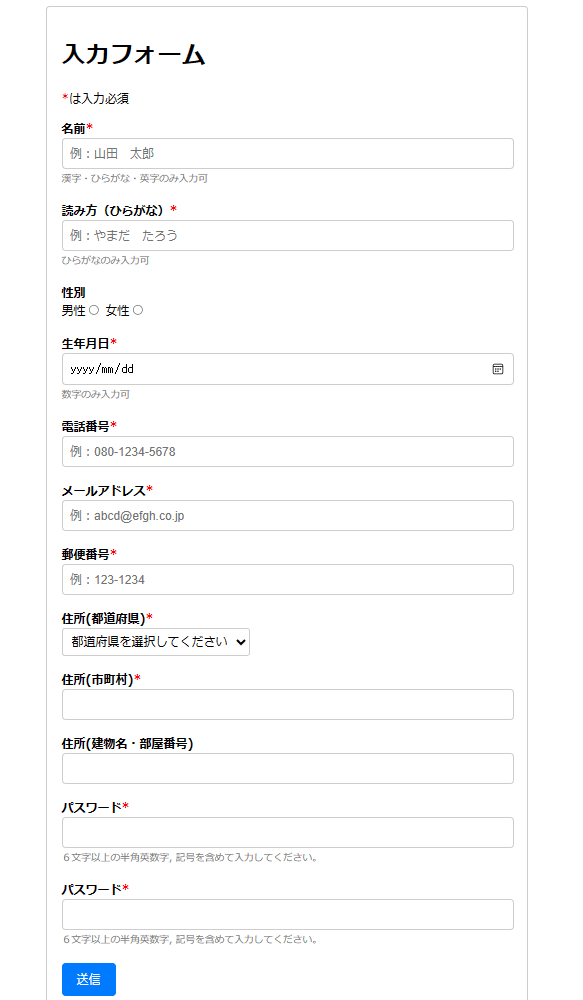Focus the パスワード field just above 送信
The image size is (583, 1000).
point(288,915)
